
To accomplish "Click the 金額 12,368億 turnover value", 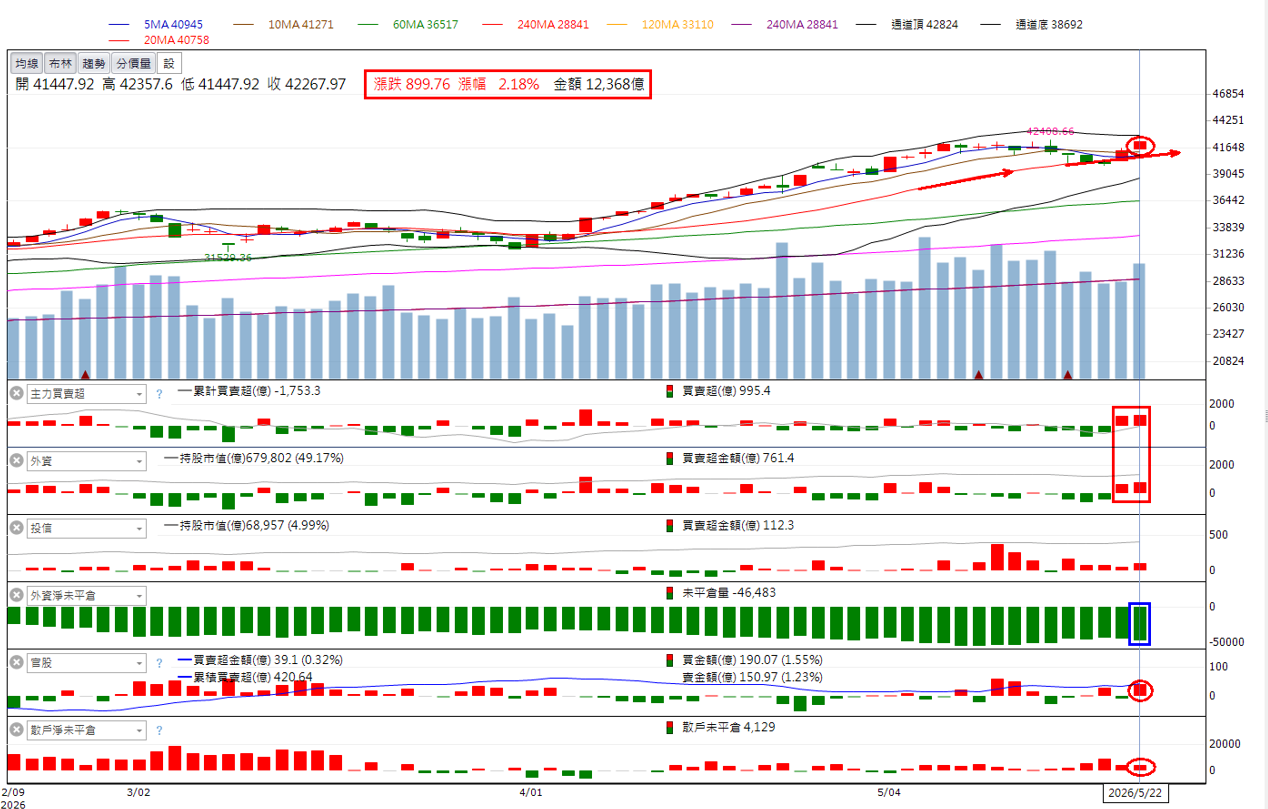I will coord(599,85).
